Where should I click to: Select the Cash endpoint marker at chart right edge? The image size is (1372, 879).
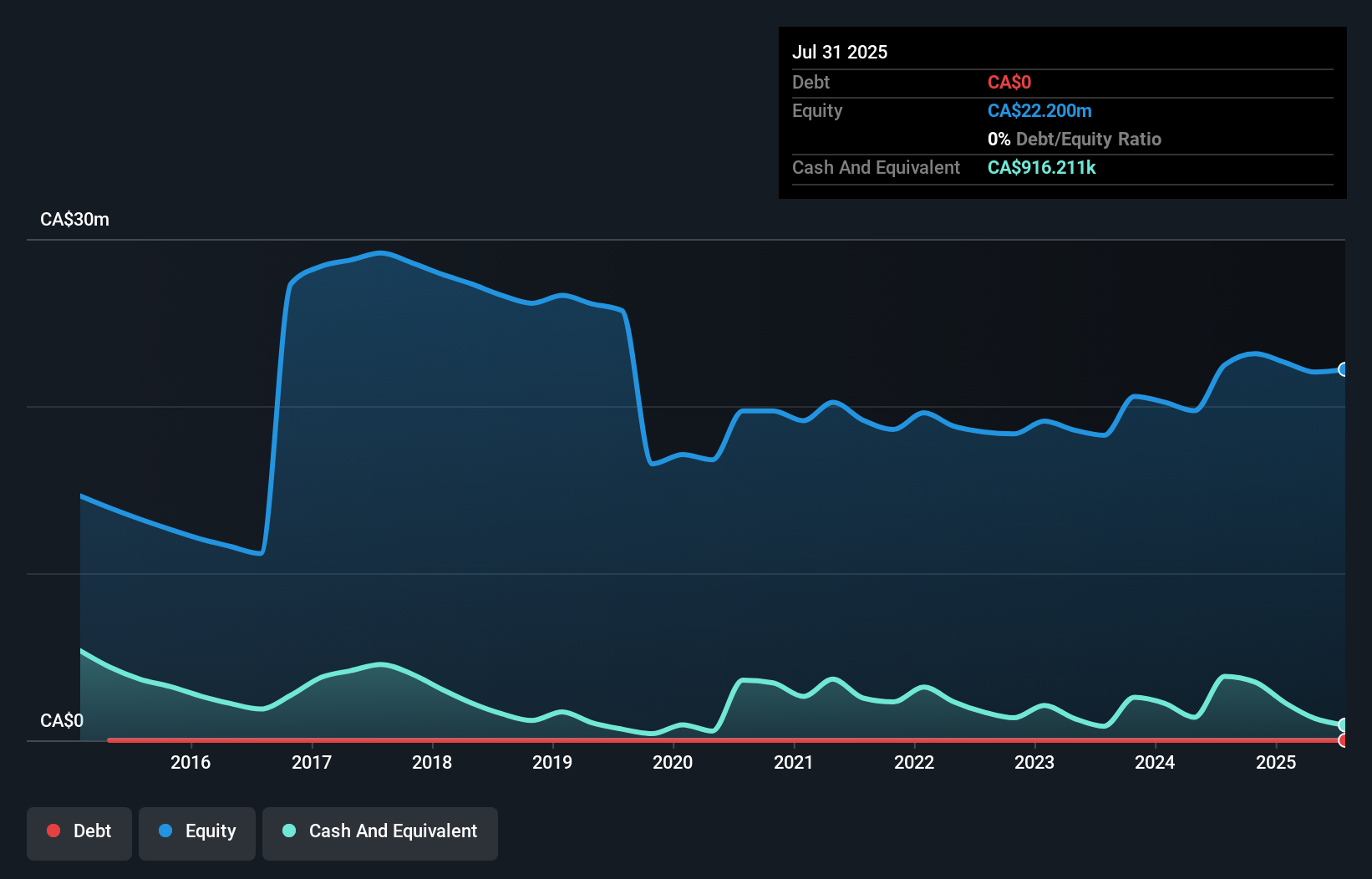coord(1344,725)
